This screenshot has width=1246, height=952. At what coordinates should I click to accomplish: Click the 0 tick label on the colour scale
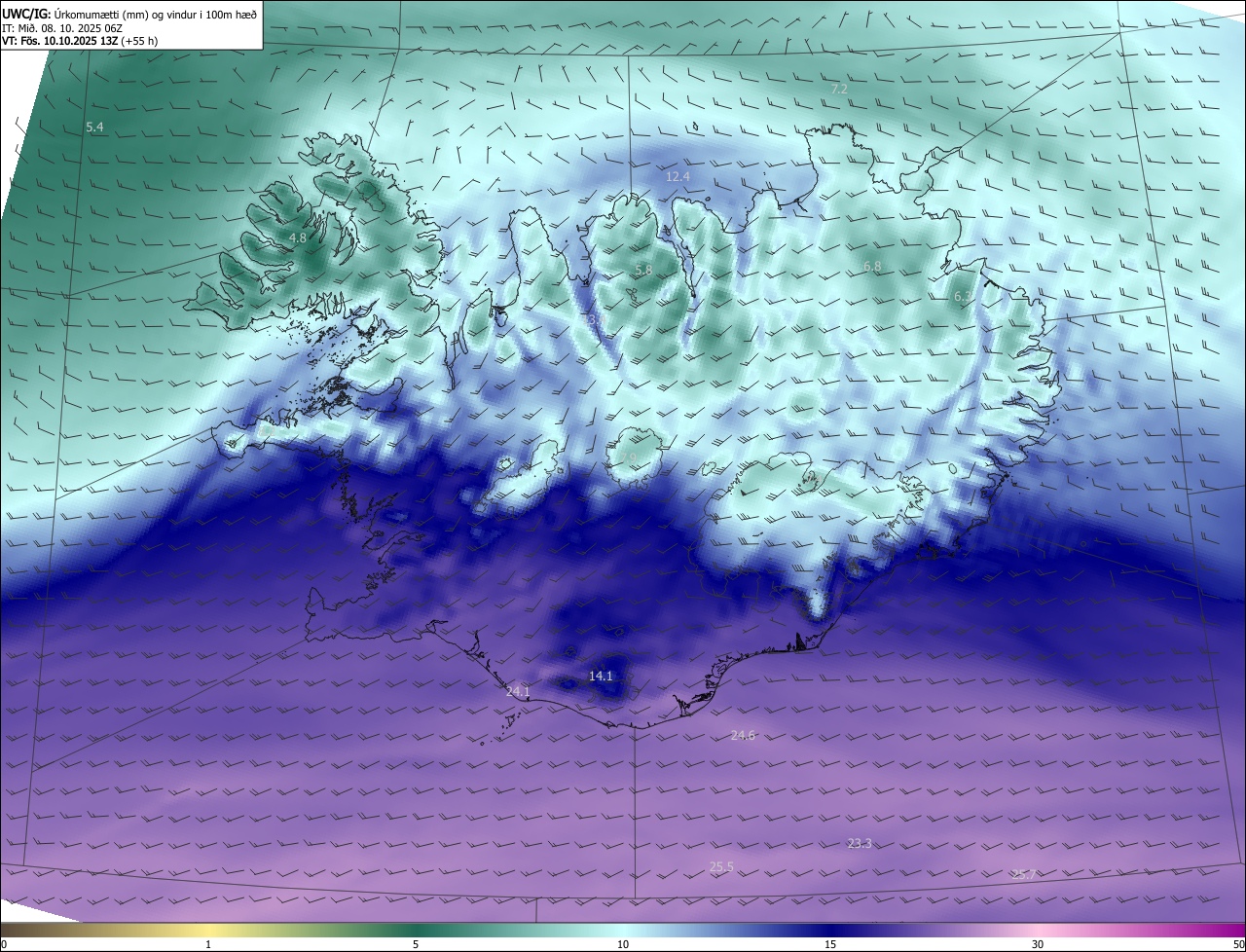point(4,944)
